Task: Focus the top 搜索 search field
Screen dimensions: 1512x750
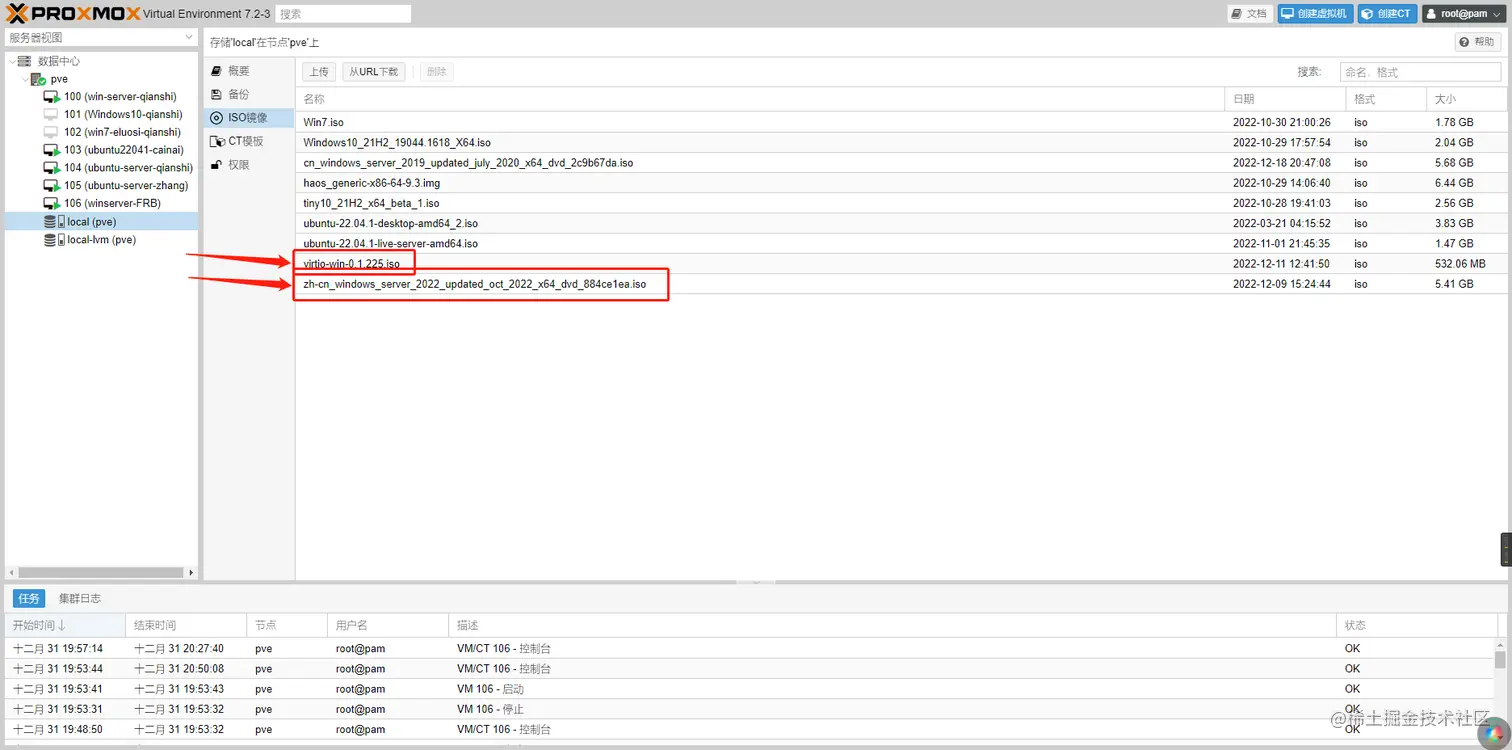Action: coord(343,14)
